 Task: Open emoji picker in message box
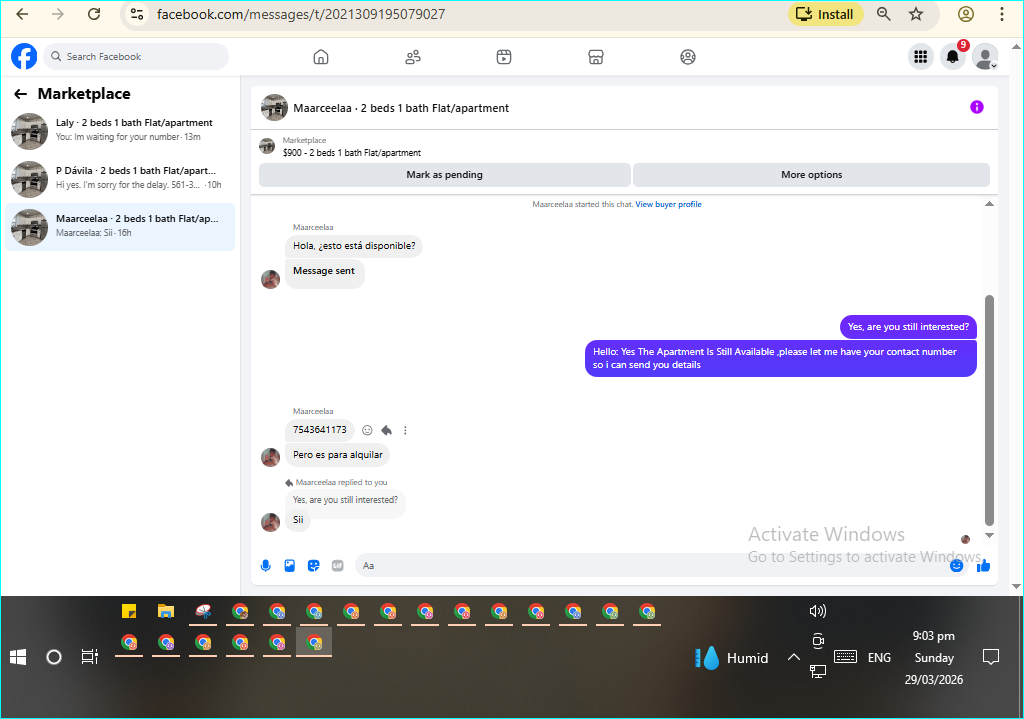click(957, 566)
